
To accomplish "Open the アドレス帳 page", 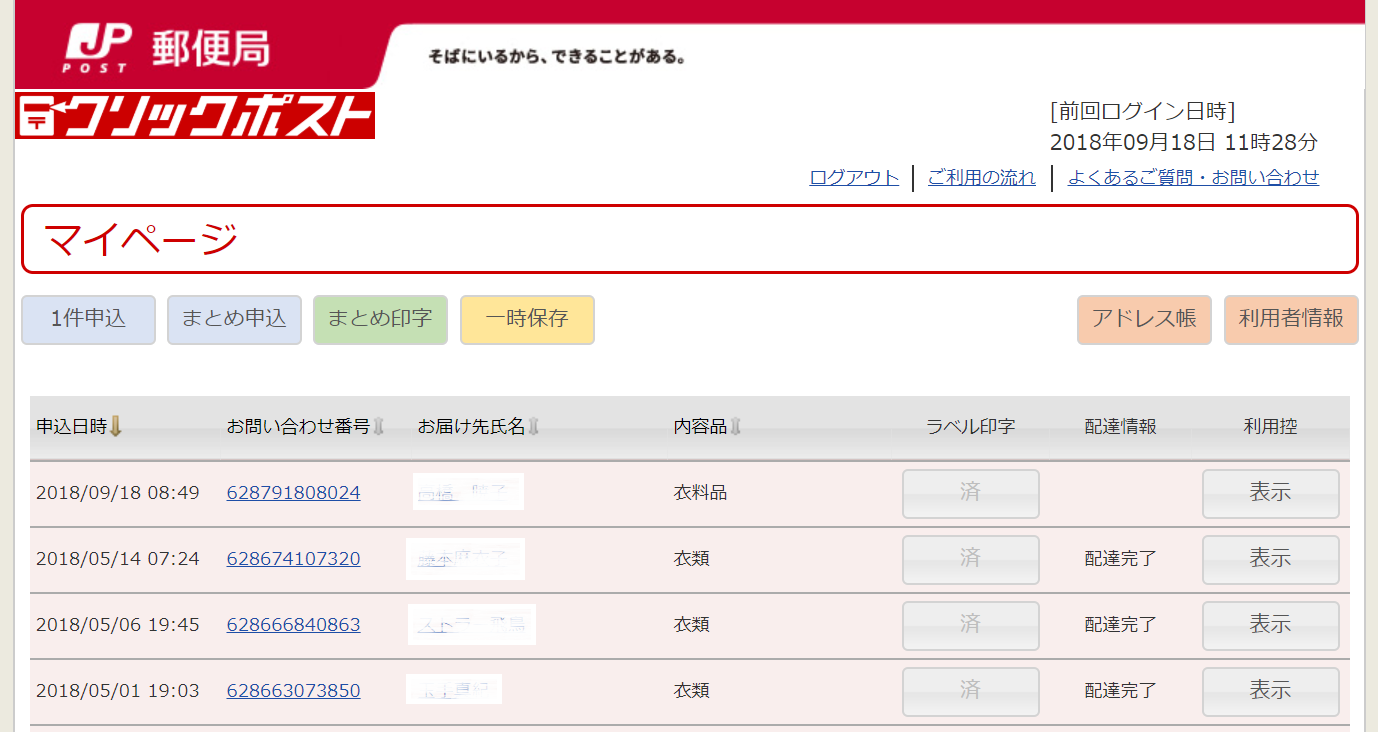I will pyautogui.click(x=1144, y=320).
